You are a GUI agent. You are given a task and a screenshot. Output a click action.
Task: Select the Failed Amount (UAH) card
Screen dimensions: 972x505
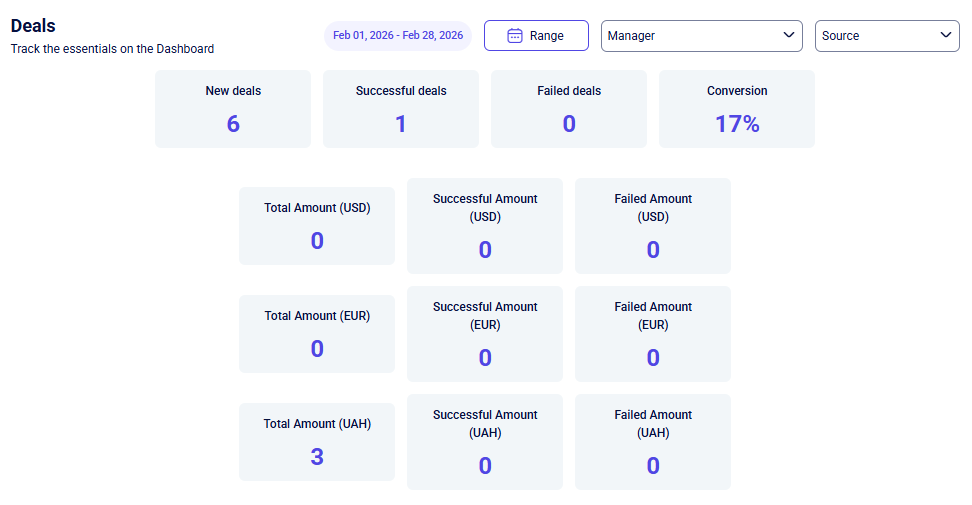(653, 442)
